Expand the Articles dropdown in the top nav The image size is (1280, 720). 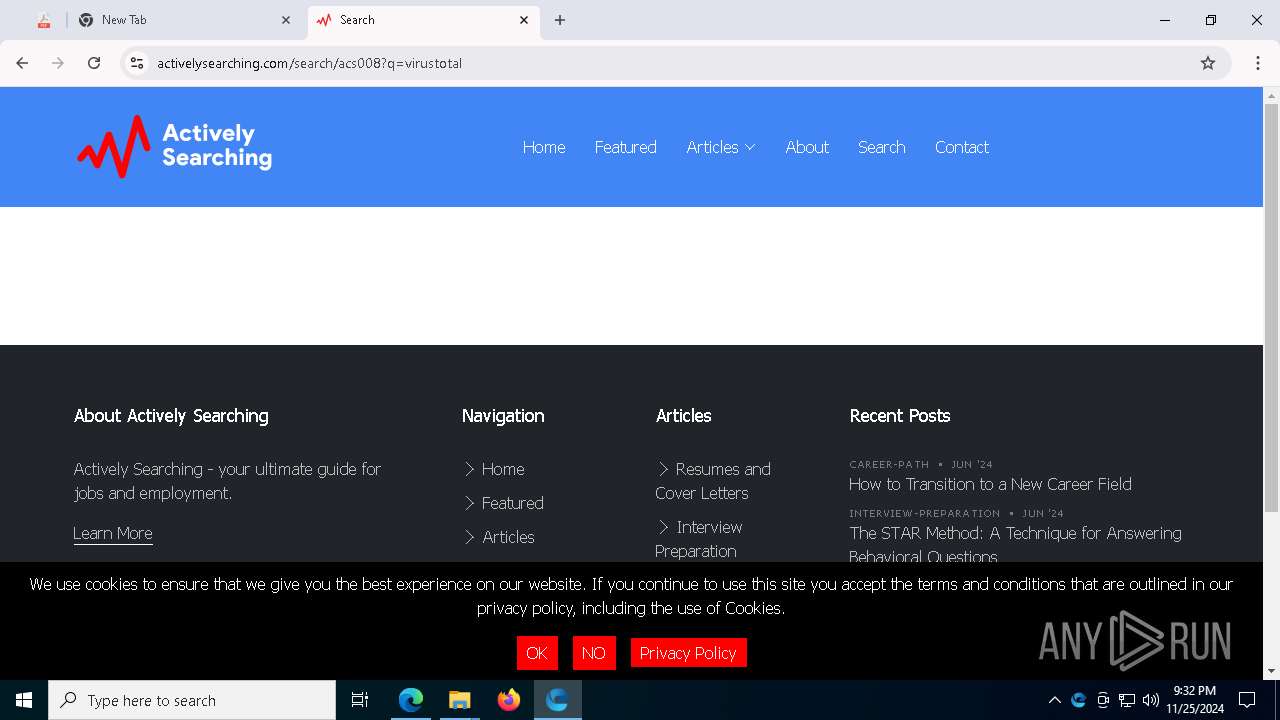721,147
